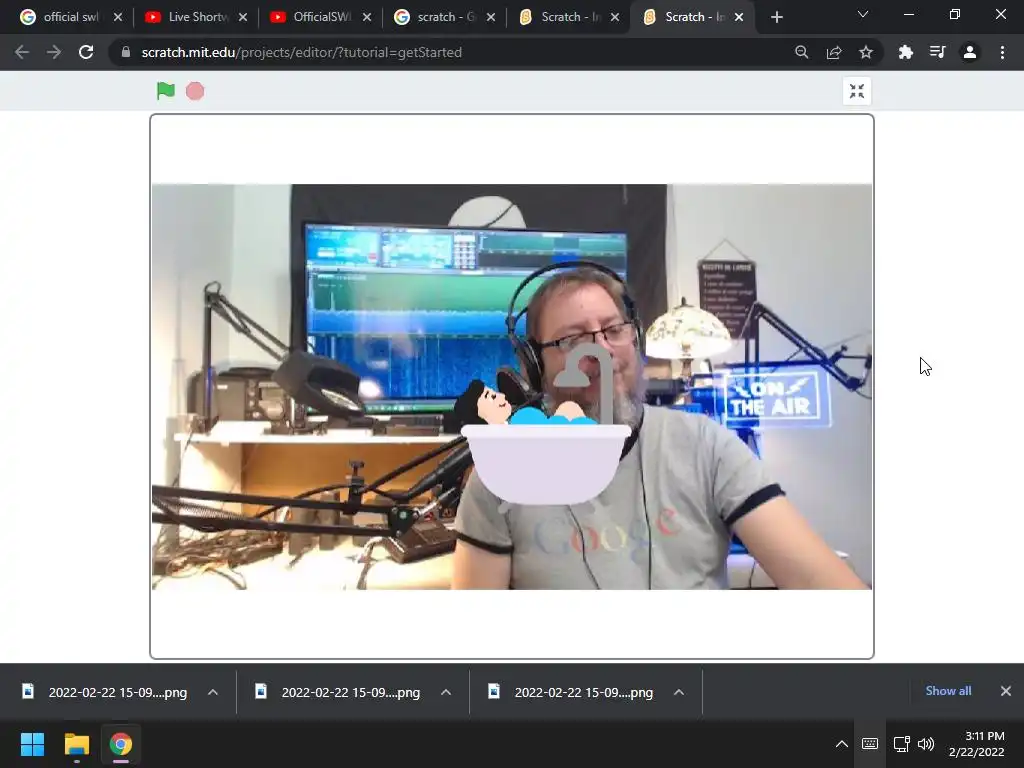View site security lock info
This screenshot has height=768, width=1024.
pos(125,52)
